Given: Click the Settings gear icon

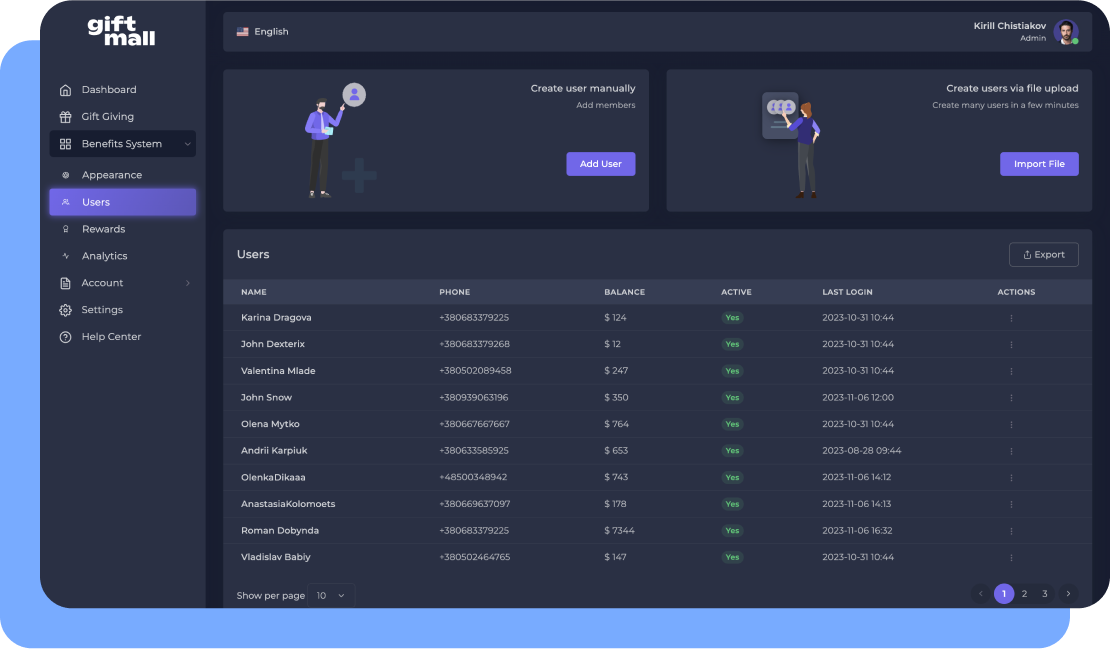Looking at the screenshot, I should pyautogui.click(x=66, y=310).
